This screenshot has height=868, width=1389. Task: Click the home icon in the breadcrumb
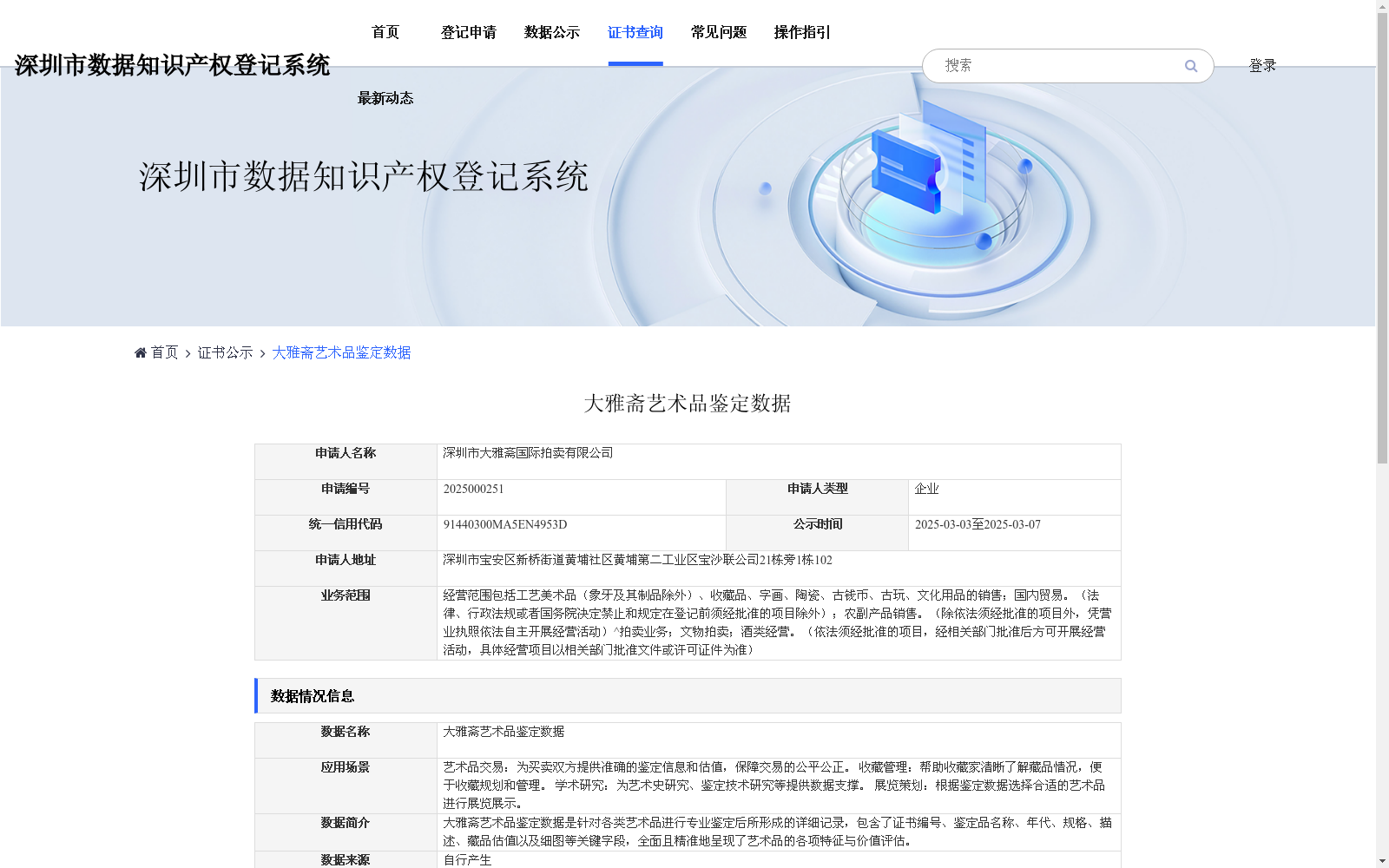(140, 352)
